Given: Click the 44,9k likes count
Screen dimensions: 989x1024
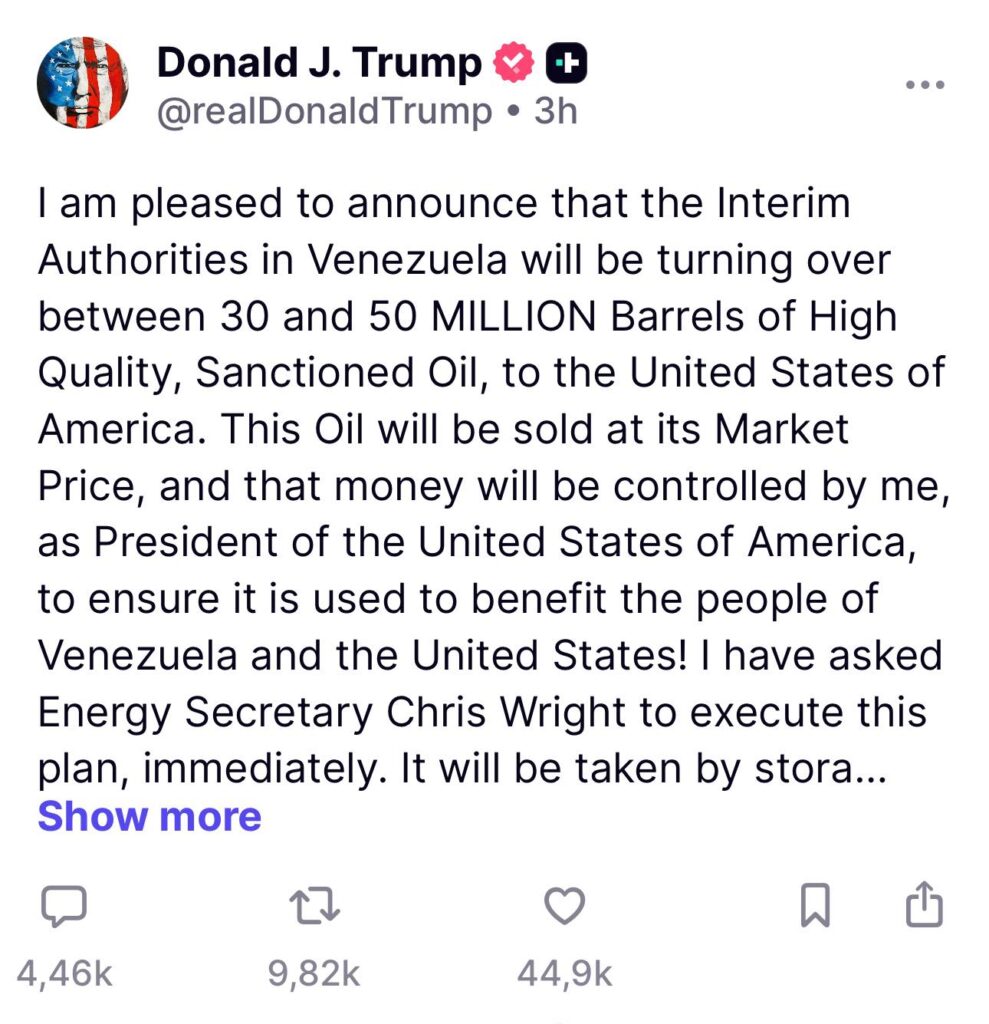Looking at the screenshot, I should pos(564,975).
